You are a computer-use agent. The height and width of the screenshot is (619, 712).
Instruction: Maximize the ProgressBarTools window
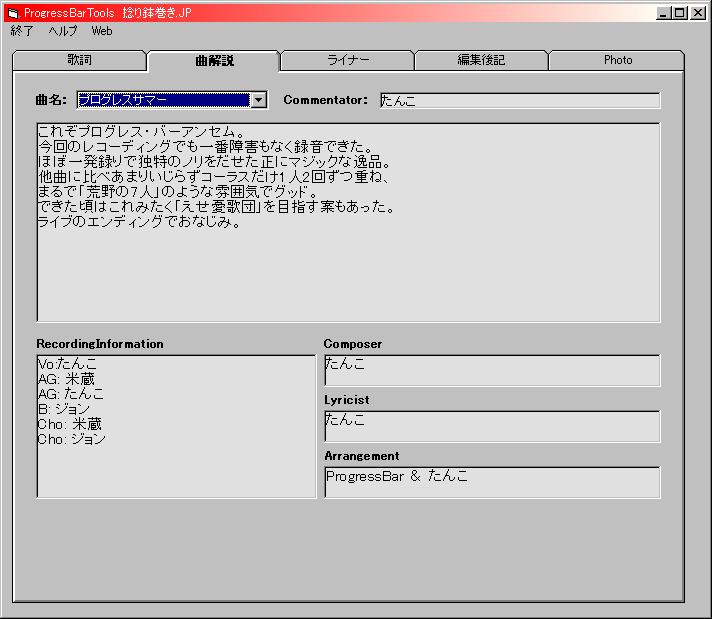(680, 13)
